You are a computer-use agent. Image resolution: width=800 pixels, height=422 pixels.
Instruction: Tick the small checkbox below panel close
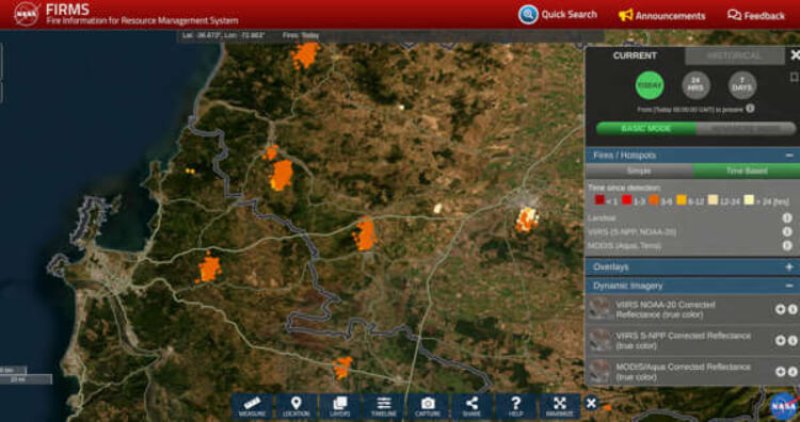[x=794, y=77]
